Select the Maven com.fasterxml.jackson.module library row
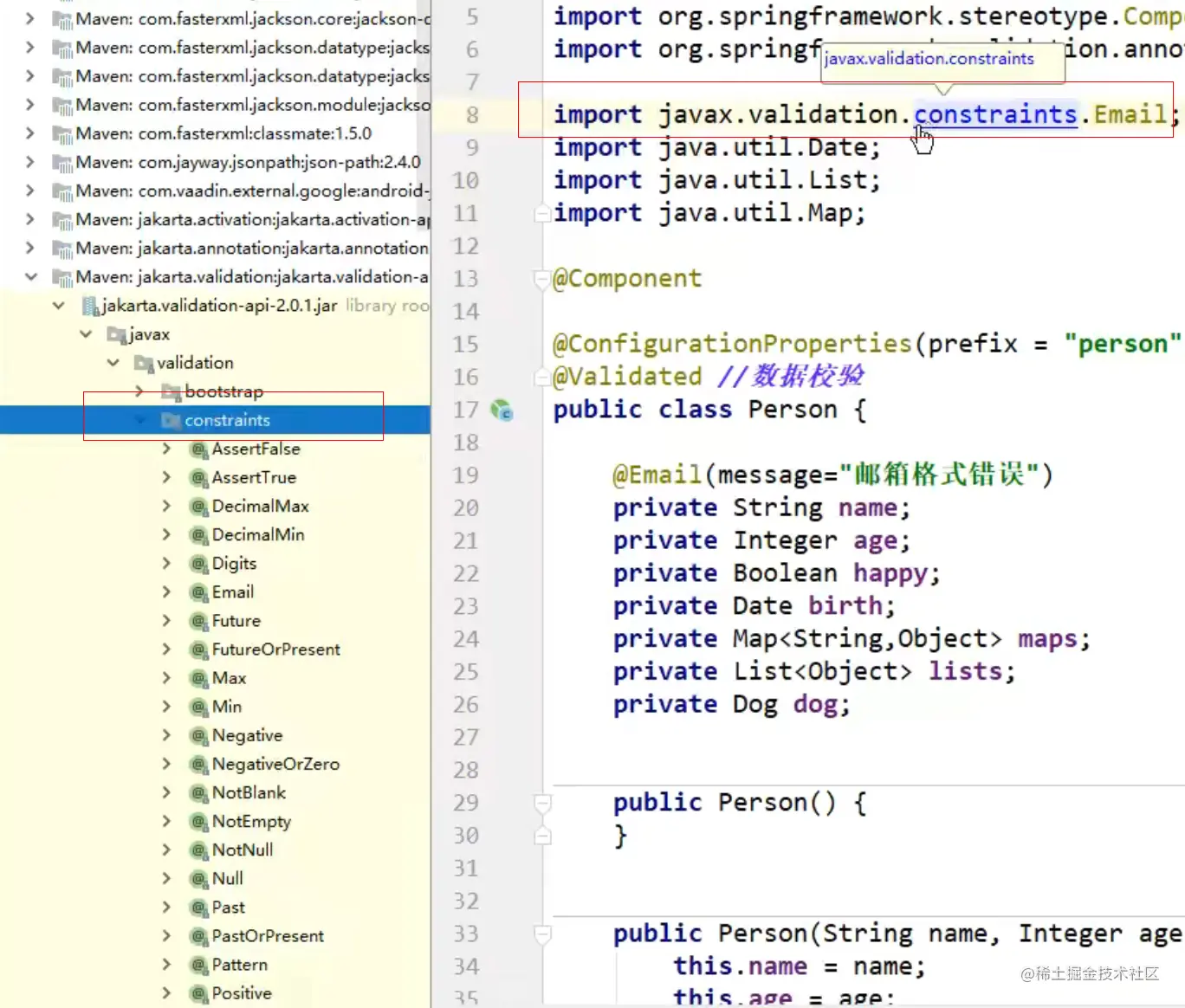Image resolution: width=1185 pixels, height=1008 pixels. click(x=215, y=105)
